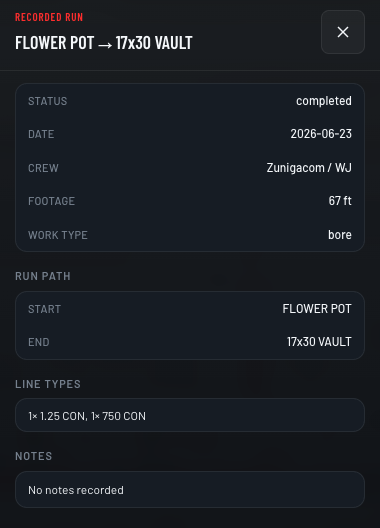
Task: Click the crew value Zunigacom / WJ
Action: point(309,167)
